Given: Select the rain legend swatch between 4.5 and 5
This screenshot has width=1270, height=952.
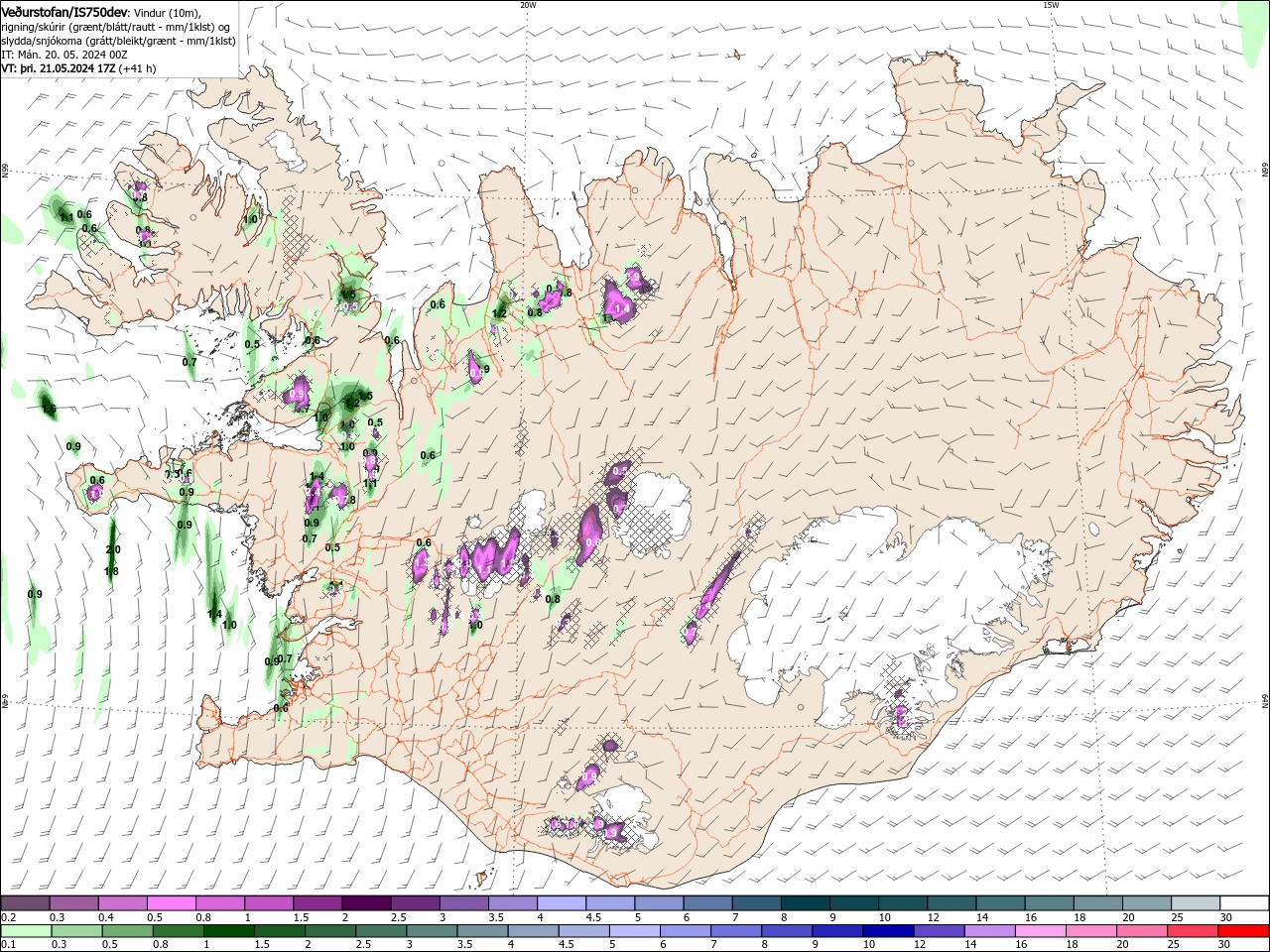Looking at the screenshot, I should coord(584,931).
